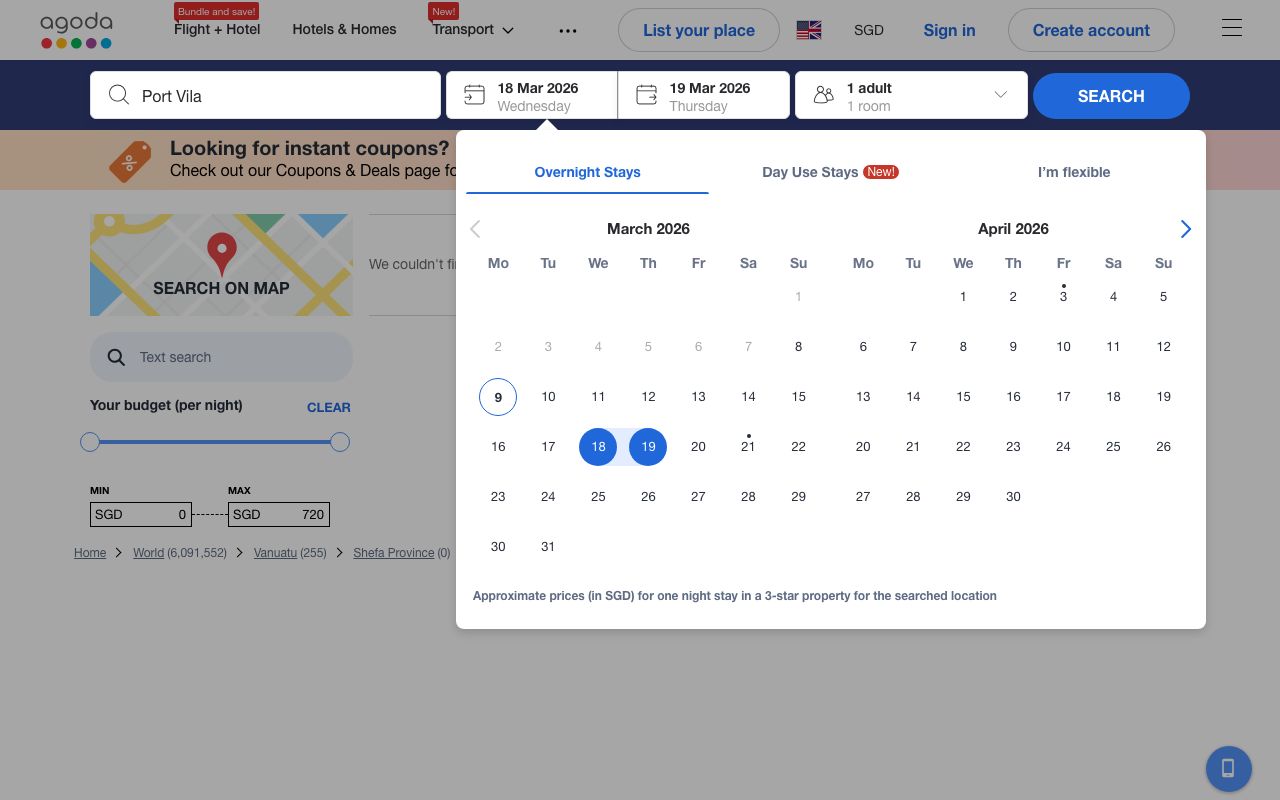Image resolution: width=1280 pixels, height=800 pixels.
Task: Select March 25 on the calendar
Action: pos(598,496)
